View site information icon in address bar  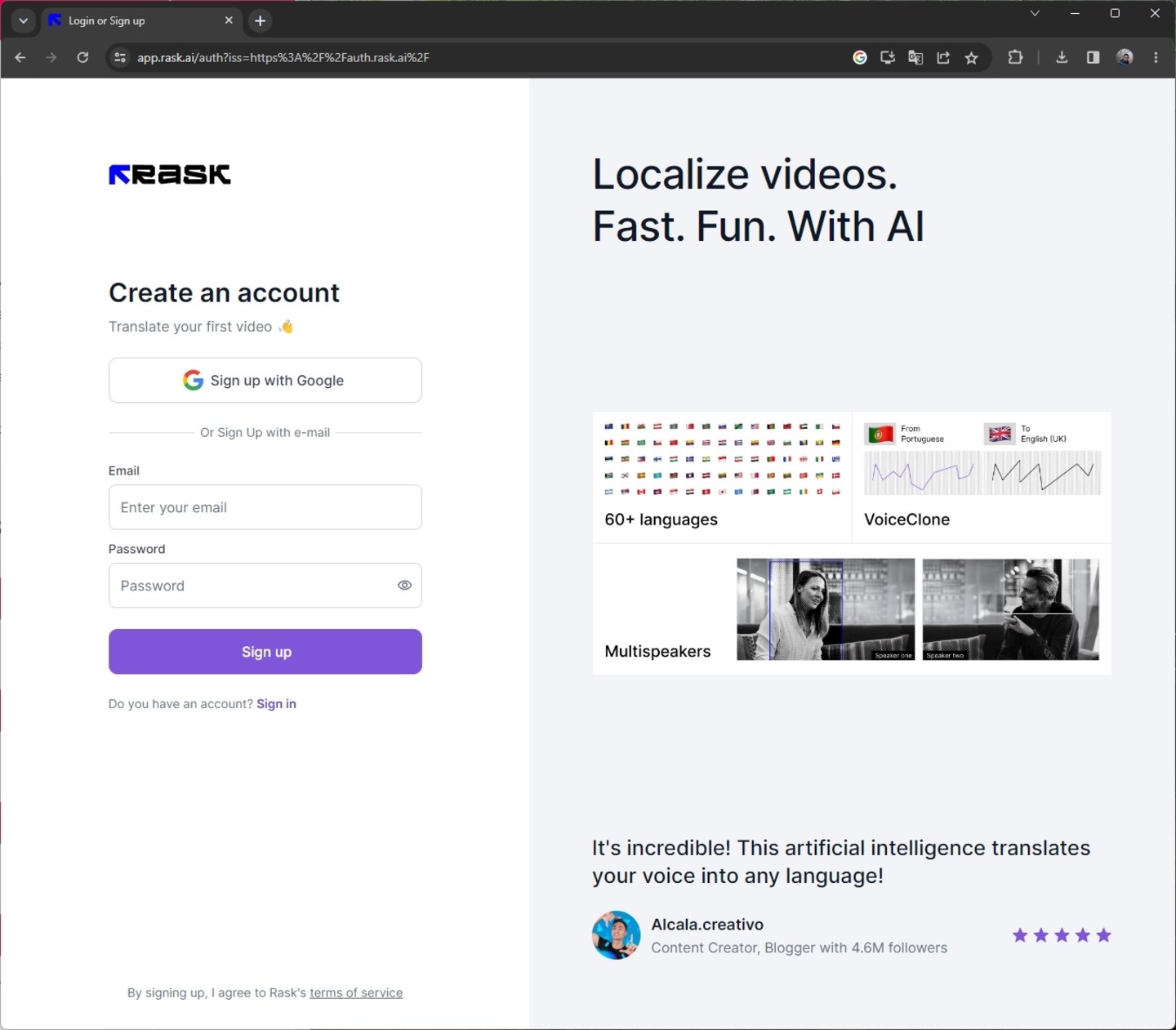(120, 57)
